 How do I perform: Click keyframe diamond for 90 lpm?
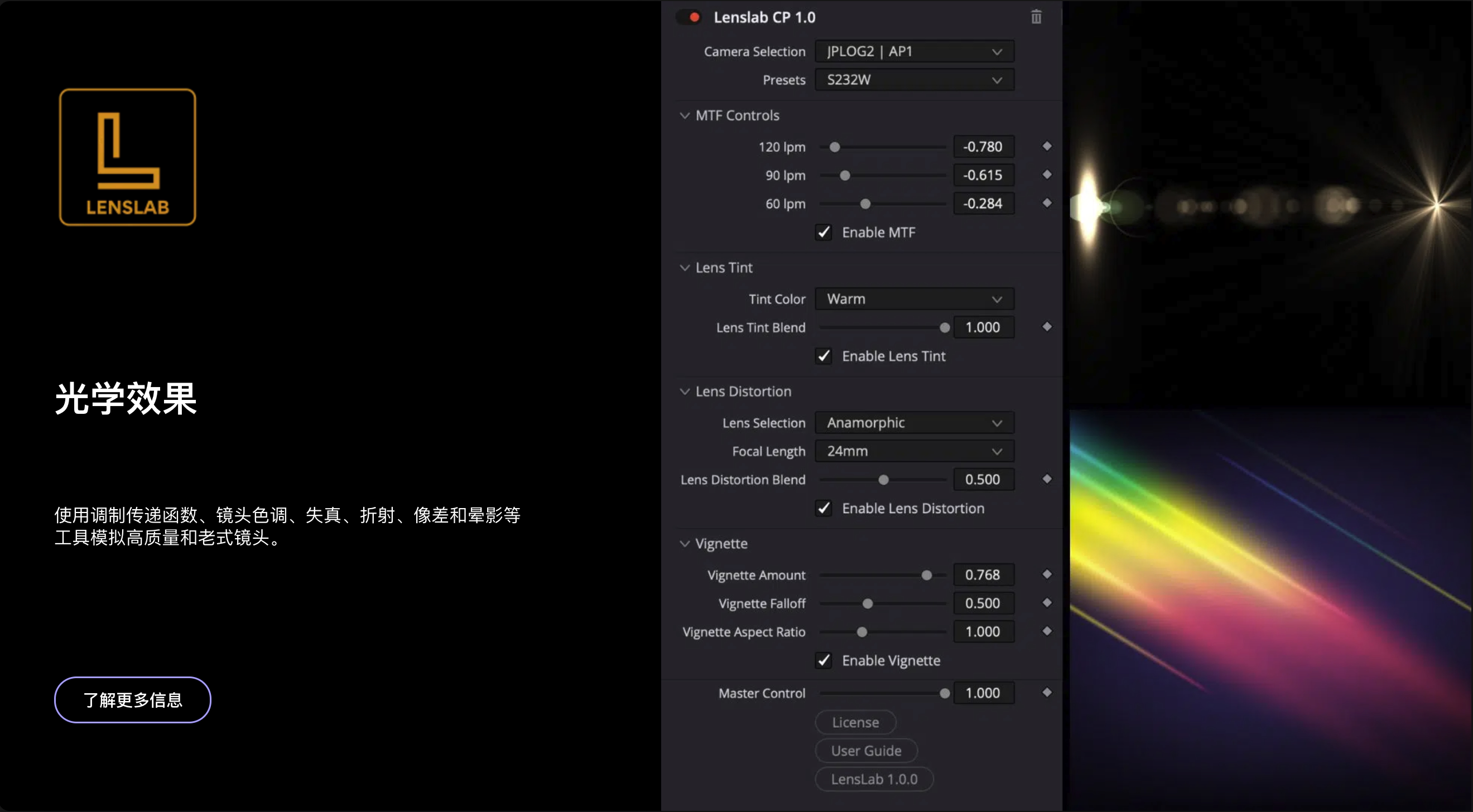pyautogui.click(x=1046, y=175)
